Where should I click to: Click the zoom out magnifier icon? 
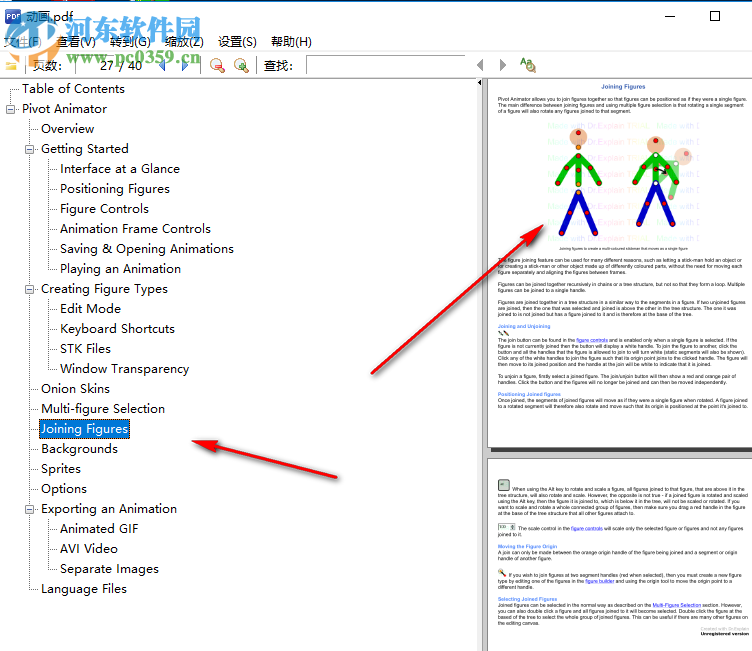[x=217, y=65]
